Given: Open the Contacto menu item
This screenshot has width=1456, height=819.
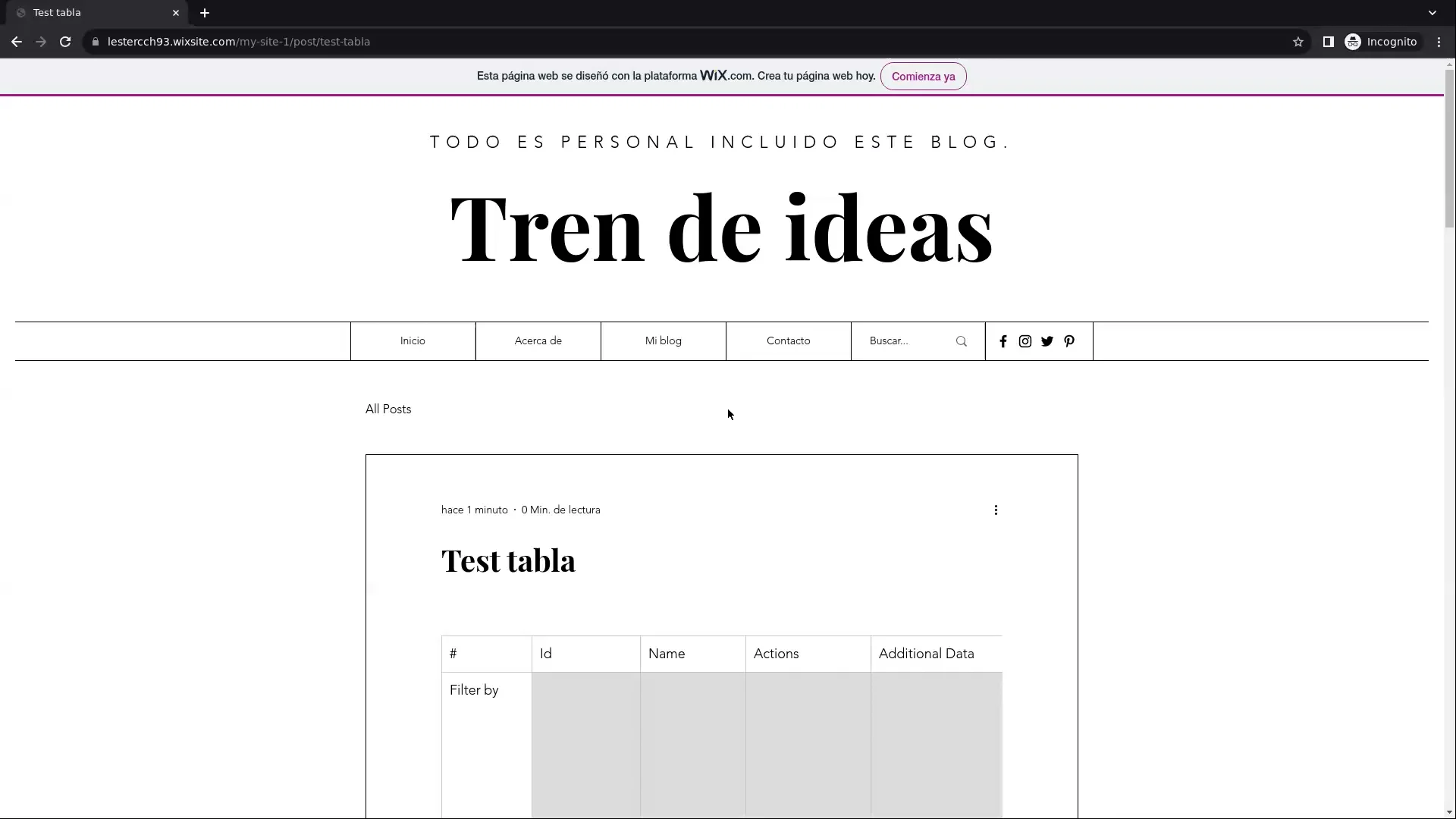Looking at the screenshot, I should 789,341.
